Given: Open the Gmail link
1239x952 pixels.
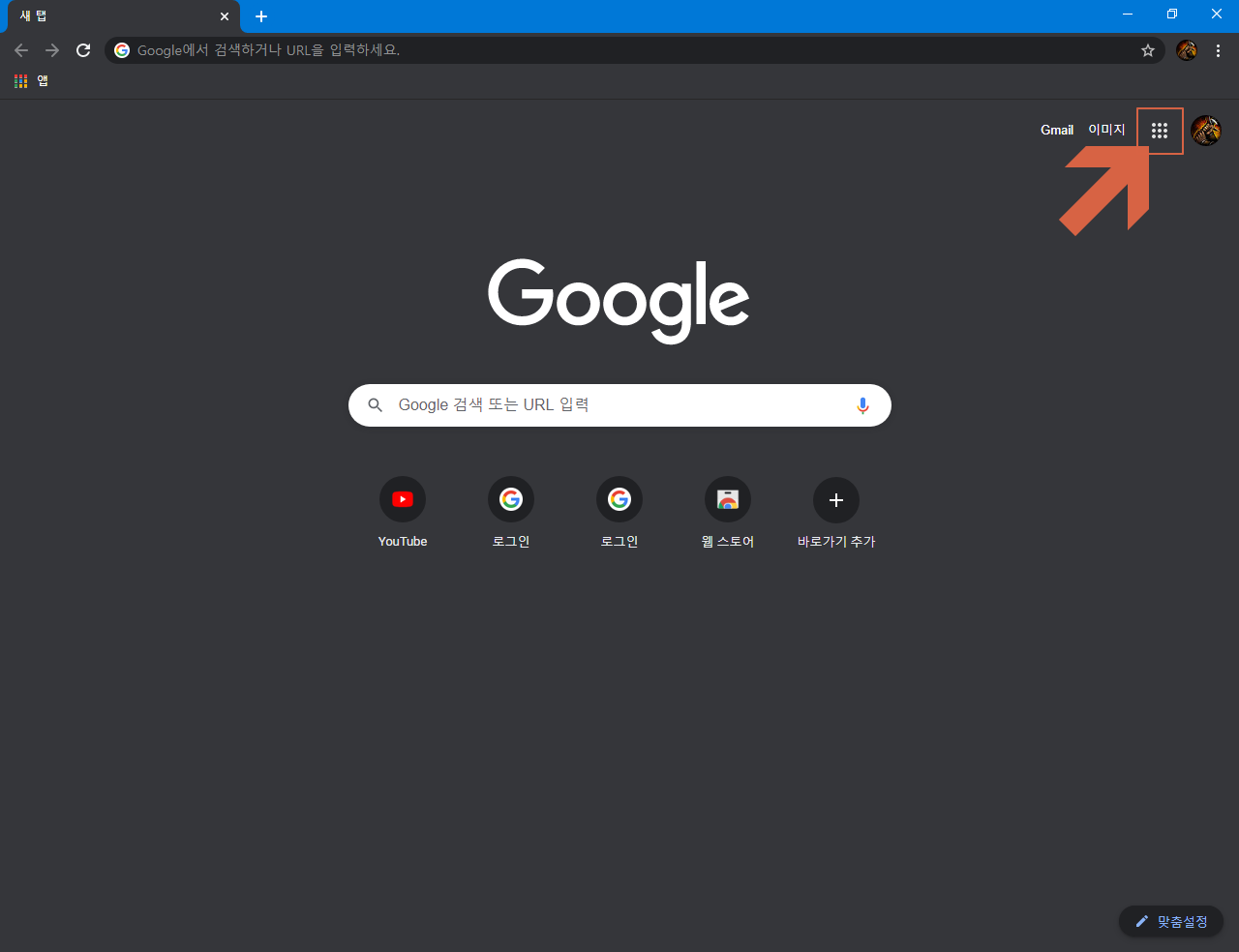Looking at the screenshot, I should (x=1057, y=130).
